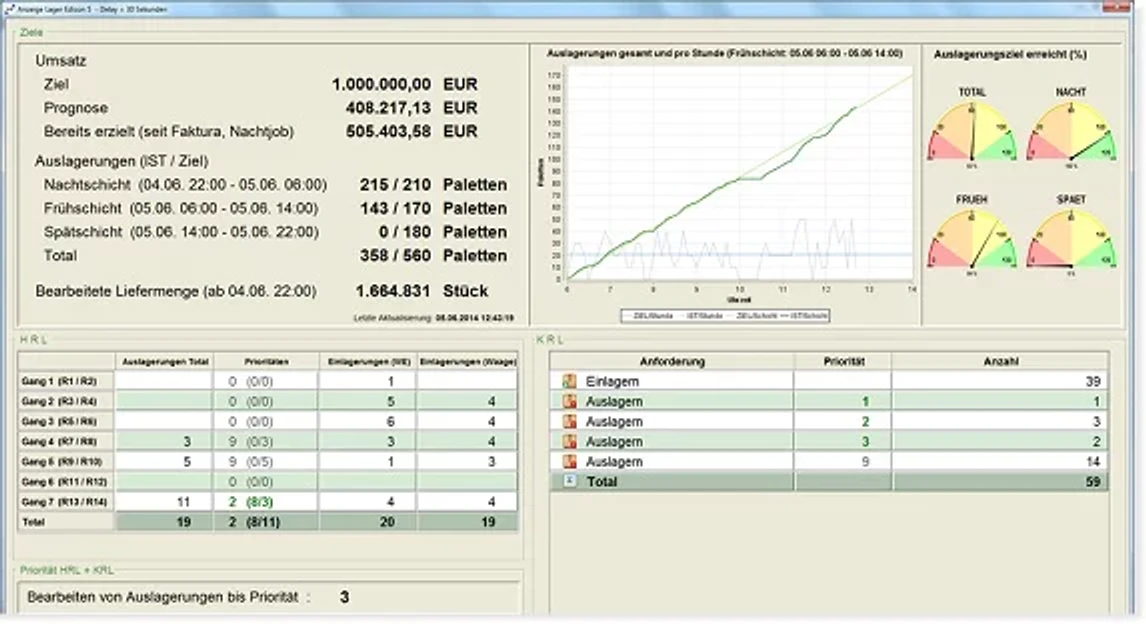Click the SPAET gauge dial
Viewport: 1146px width, 624px height.
1071,239
